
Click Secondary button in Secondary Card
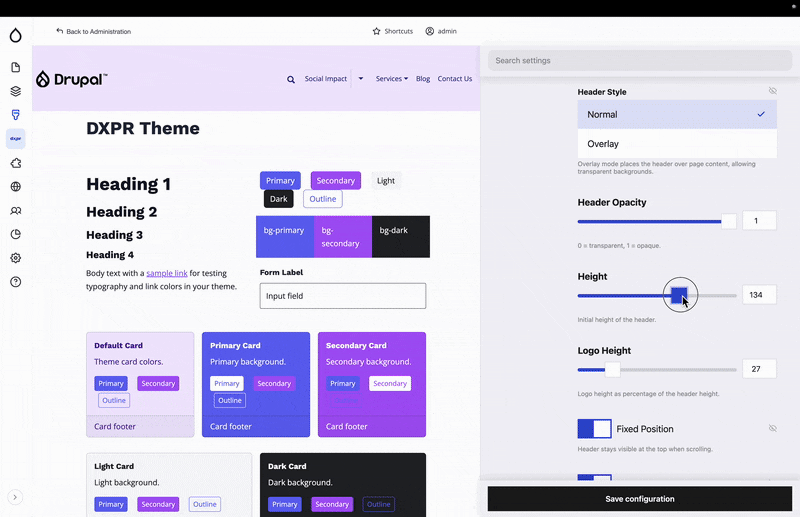click(x=390, y=383)
